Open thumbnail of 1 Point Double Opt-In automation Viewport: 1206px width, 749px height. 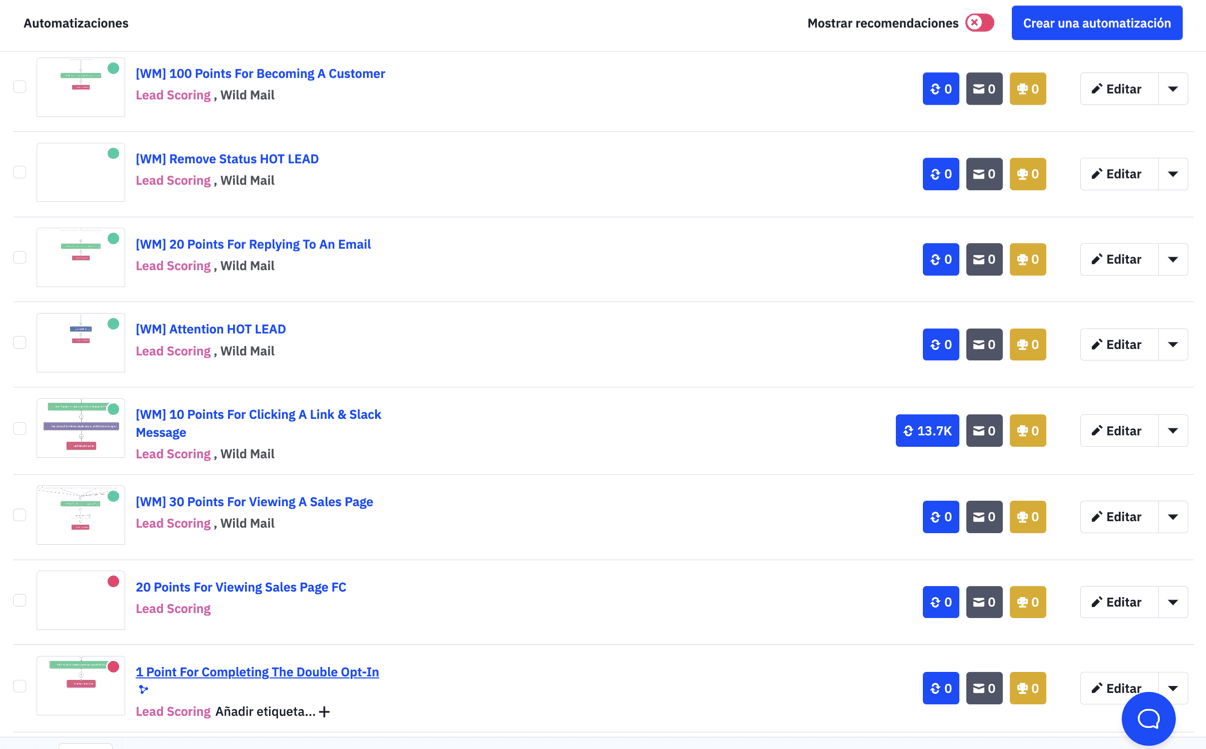tap(81, 686)
